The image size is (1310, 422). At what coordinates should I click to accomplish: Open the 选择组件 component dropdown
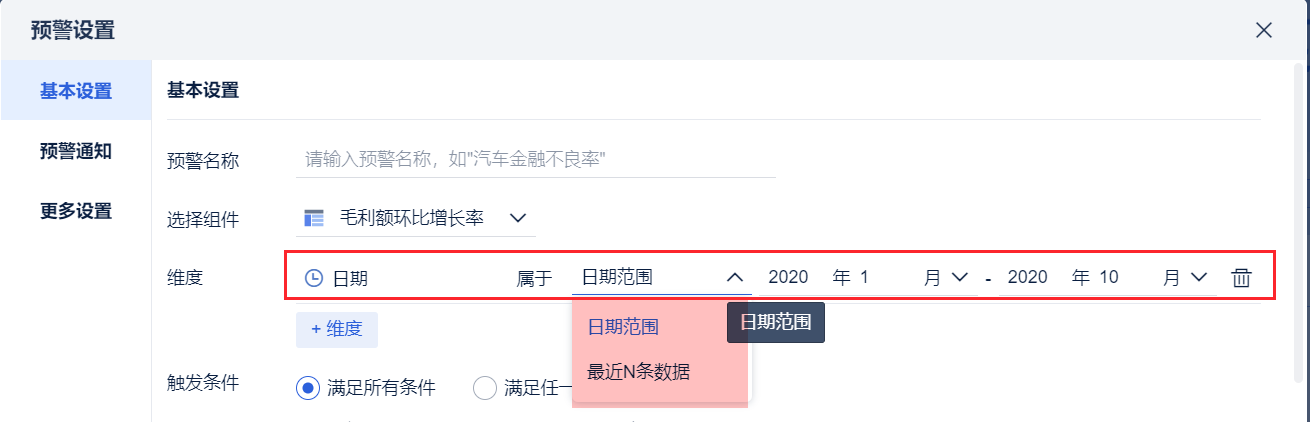coord(517,218)
